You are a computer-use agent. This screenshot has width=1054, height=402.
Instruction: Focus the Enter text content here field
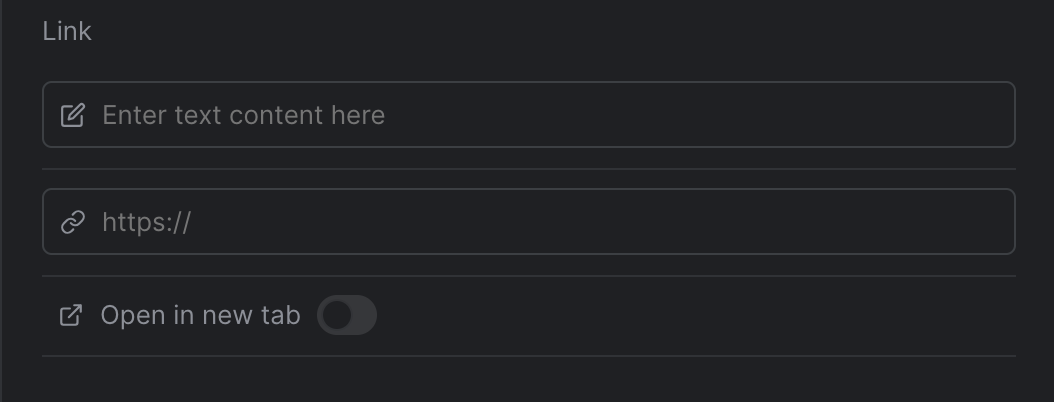(x=528, y=114)
